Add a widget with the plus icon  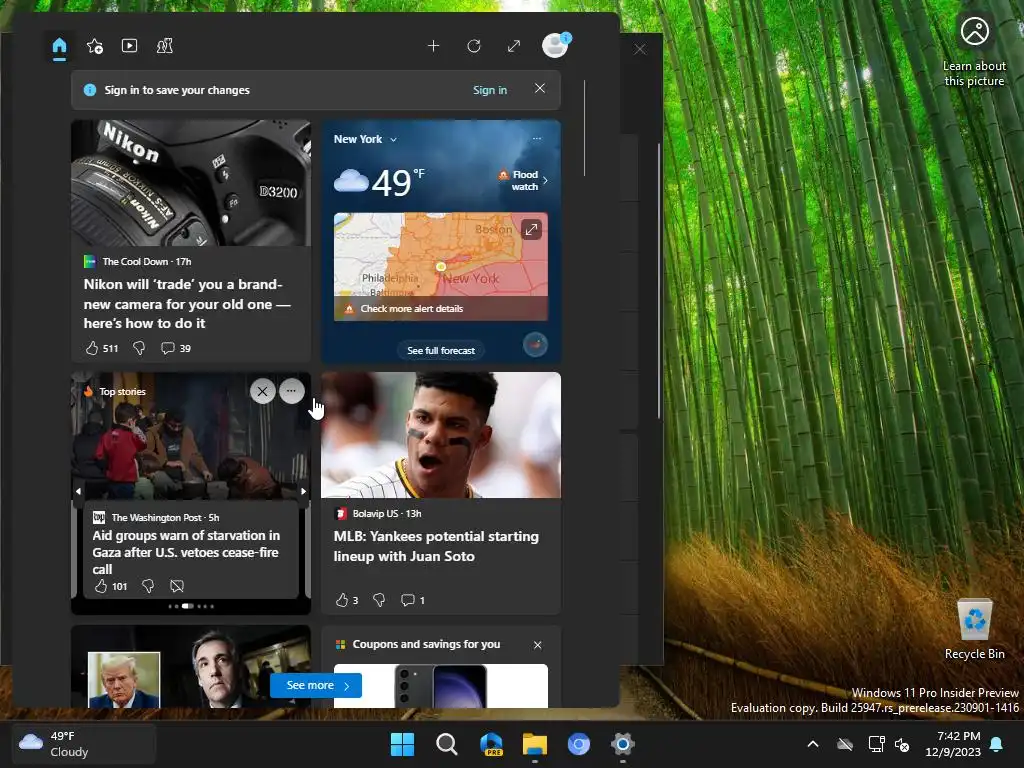tap(434, 46)
